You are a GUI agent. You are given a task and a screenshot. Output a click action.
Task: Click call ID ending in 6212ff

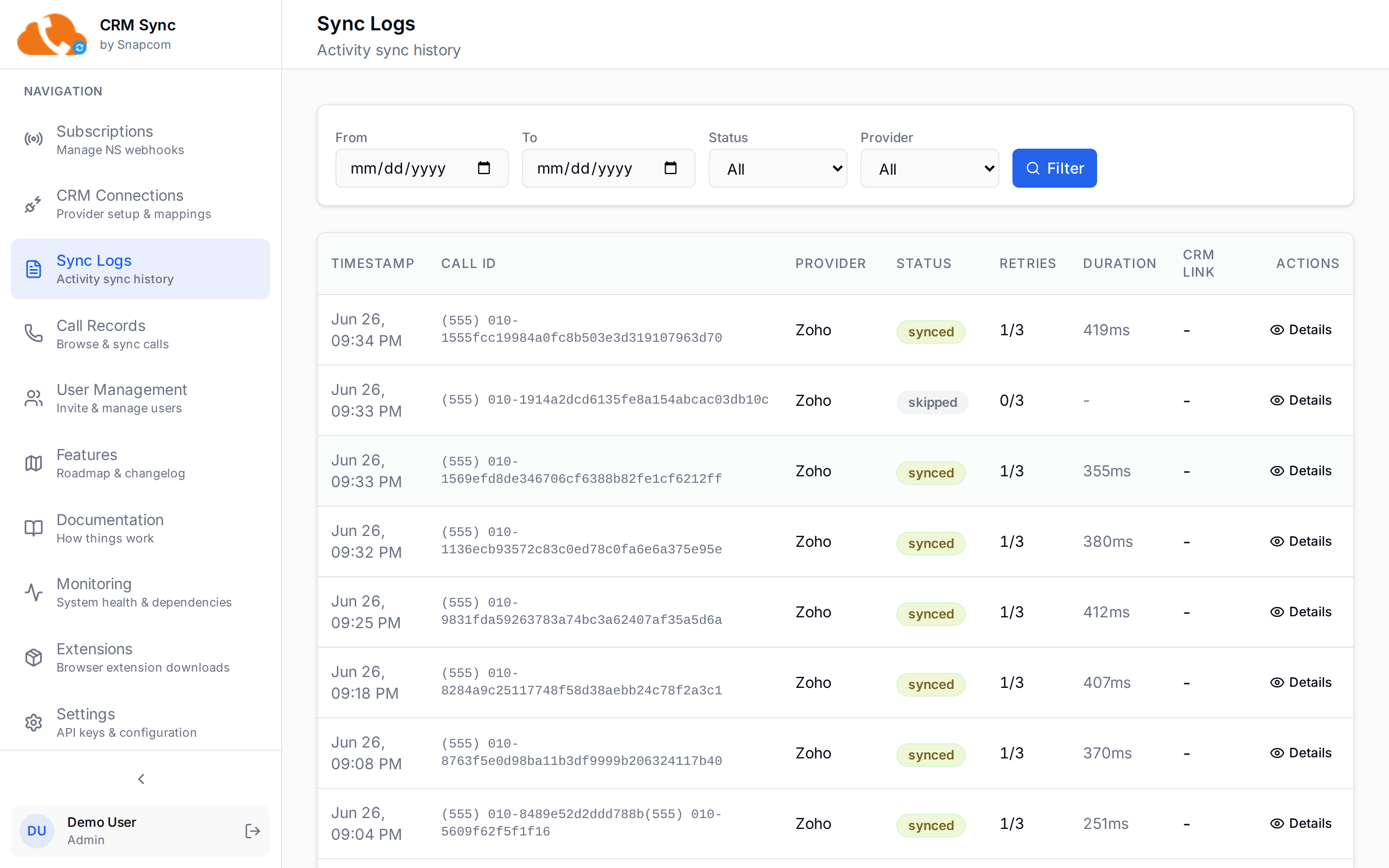[x=582, y=471]
